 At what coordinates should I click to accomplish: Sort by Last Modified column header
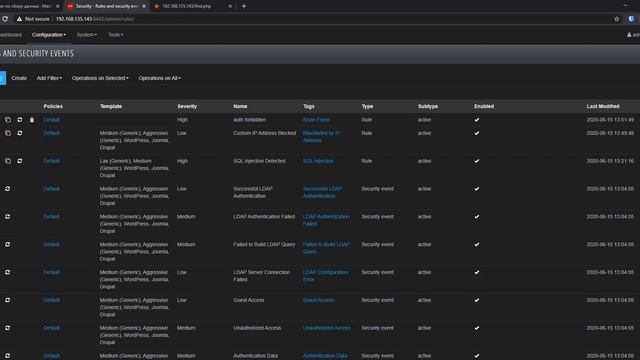click(x=603, y=106)
